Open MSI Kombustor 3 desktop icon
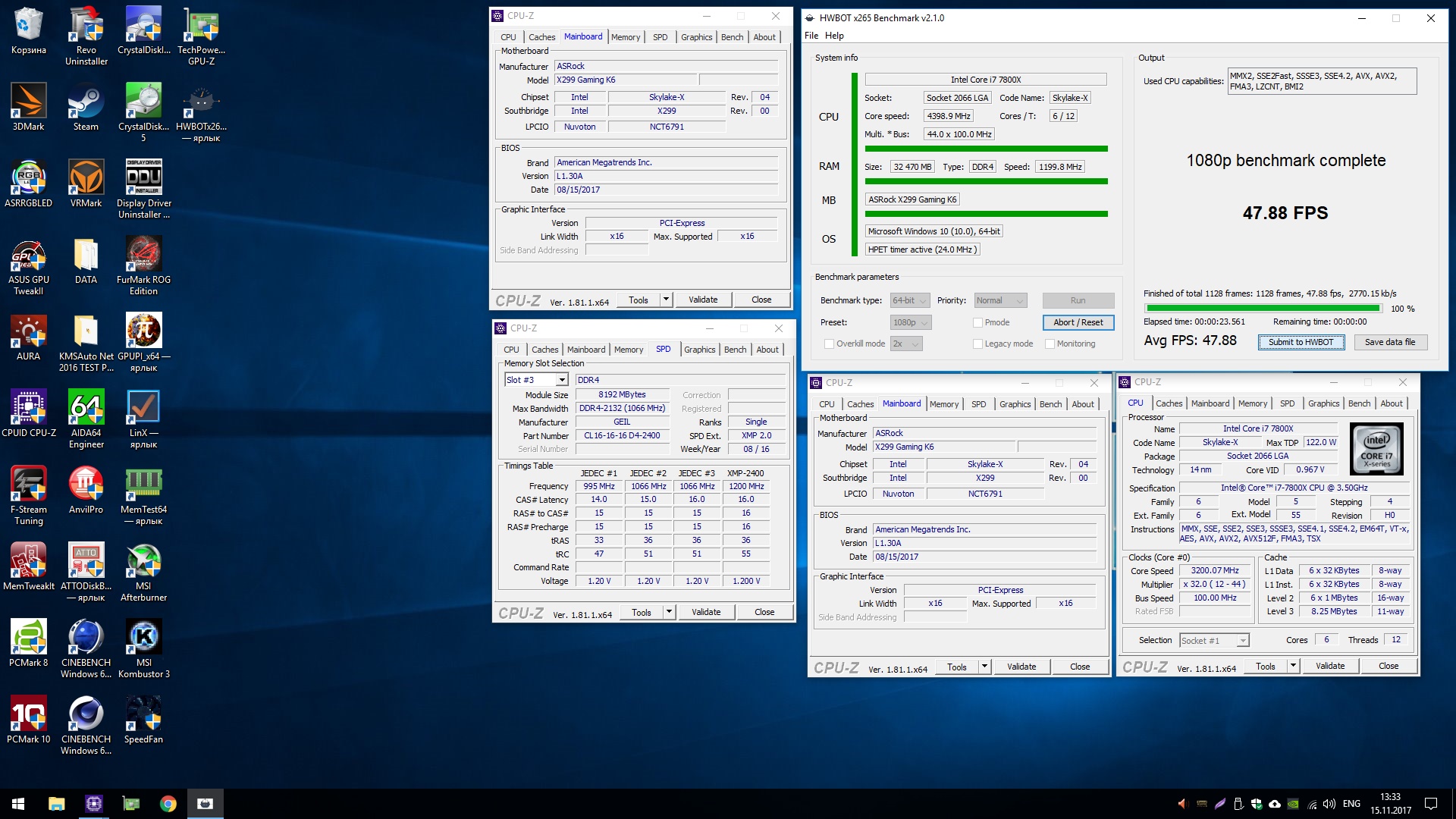 coord(143,649)
